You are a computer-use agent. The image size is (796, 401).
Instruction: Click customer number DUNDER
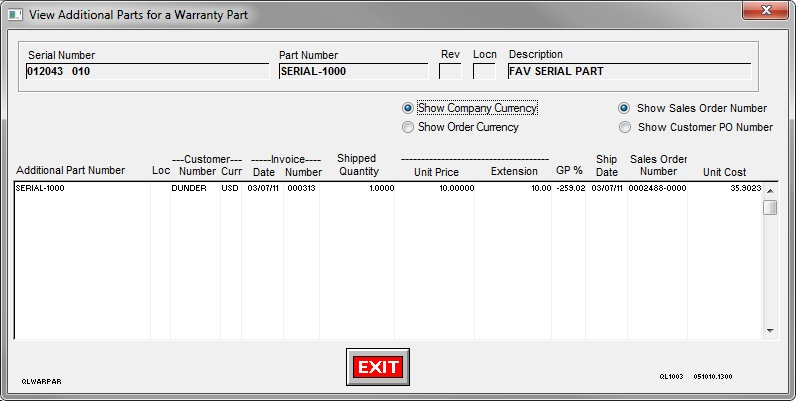(x=189, y=188)
